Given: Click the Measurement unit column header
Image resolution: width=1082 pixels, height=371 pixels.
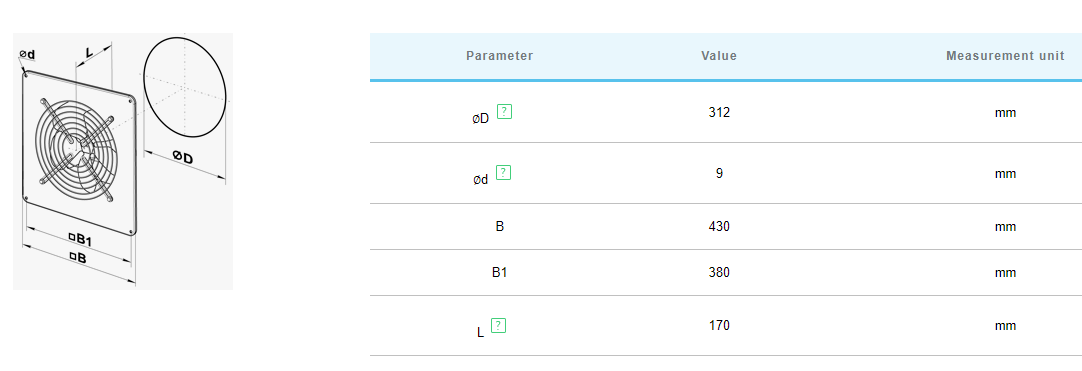Looking at the screenshot, I should [x=1005, y=56].
